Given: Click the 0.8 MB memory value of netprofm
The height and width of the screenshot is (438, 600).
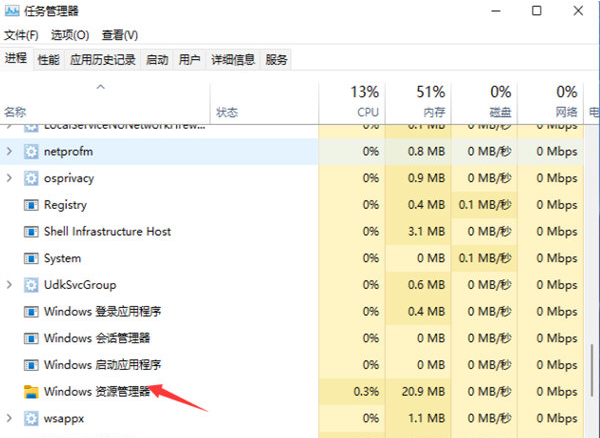Looking at the screenshot, I should pyautogui.click(x=426, y=151).
